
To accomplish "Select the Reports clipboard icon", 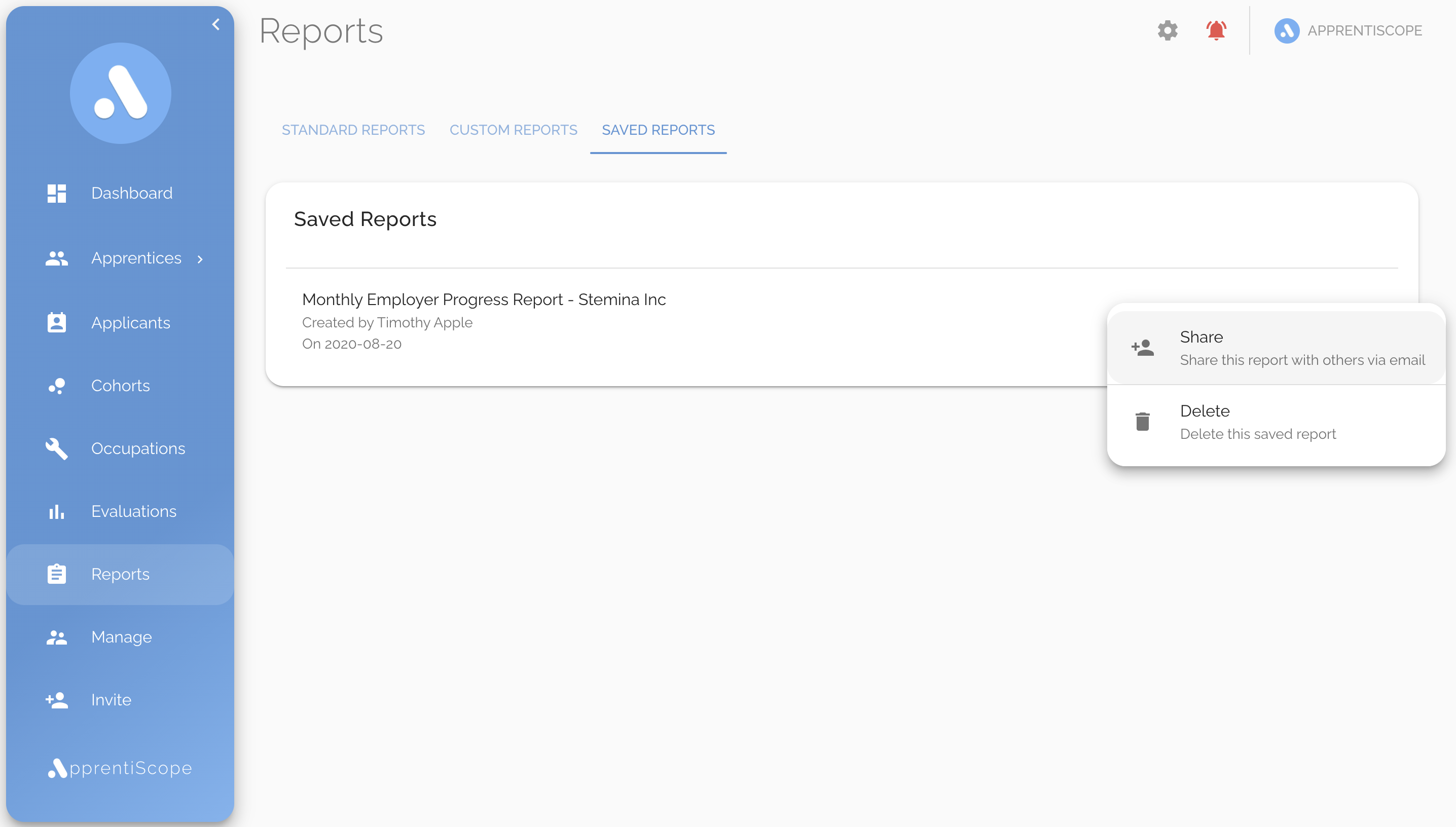I will [56, 574].
